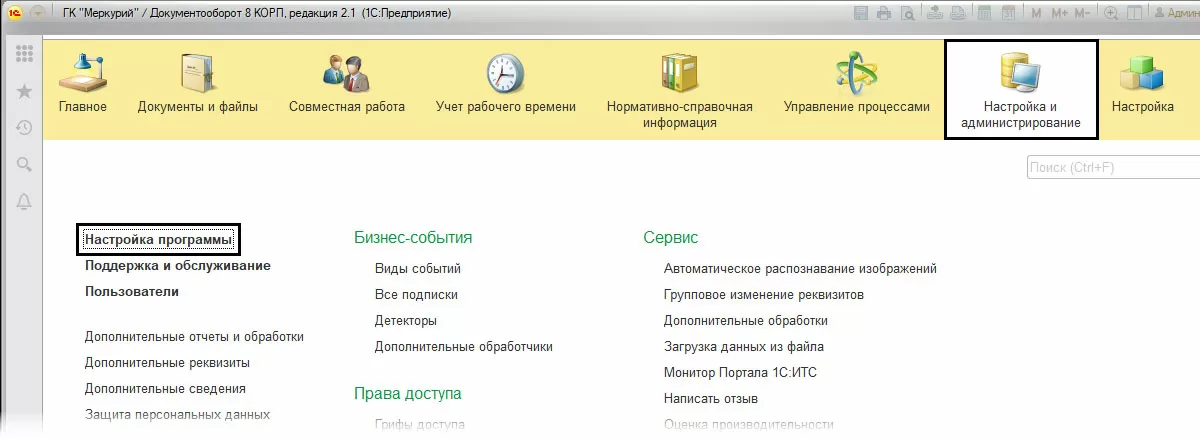Click the Сервис group heading
Image resolution: width=1200 pixels, height=441 pixels.
671,237
